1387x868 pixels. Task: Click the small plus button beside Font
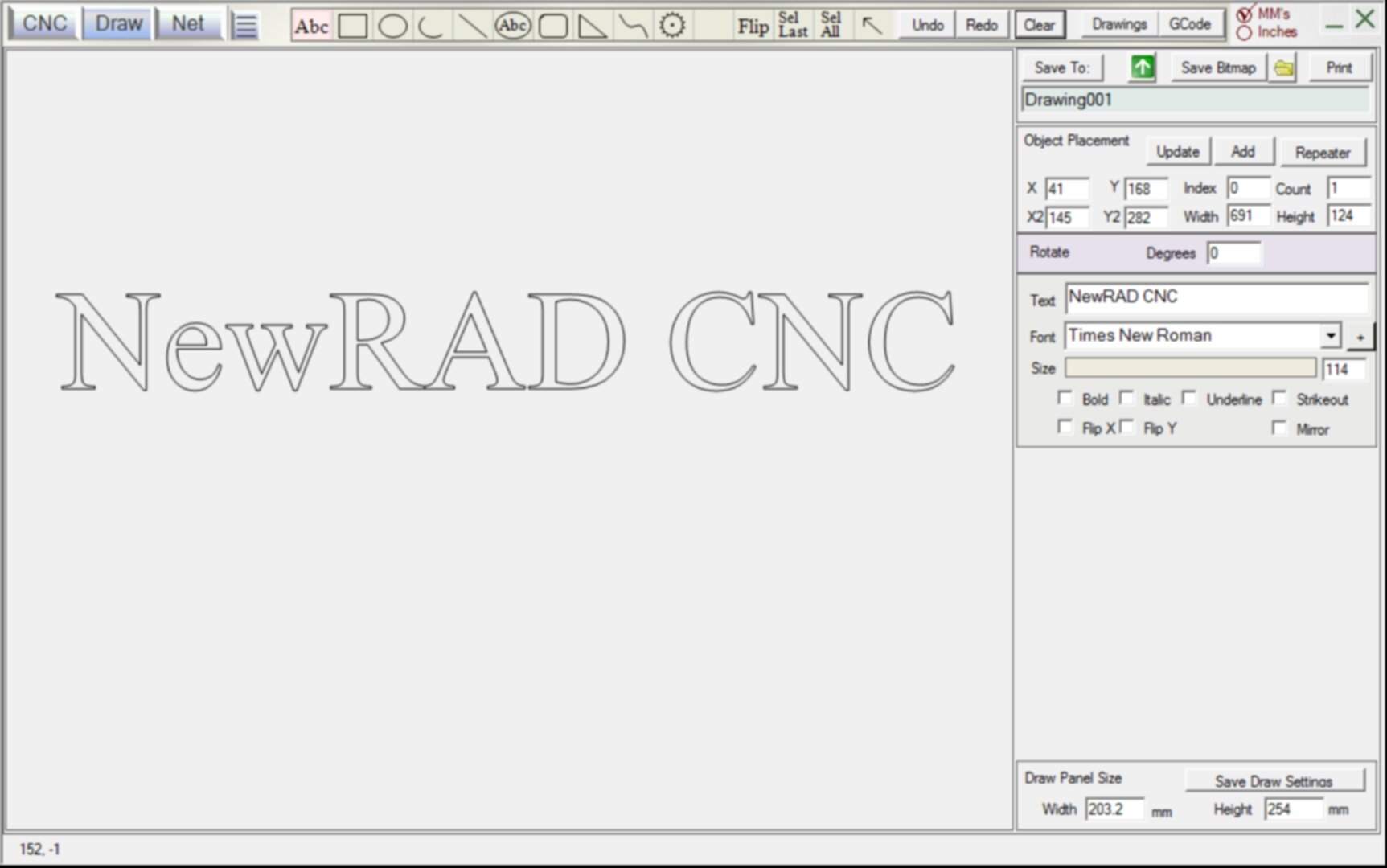point(1360,337)
